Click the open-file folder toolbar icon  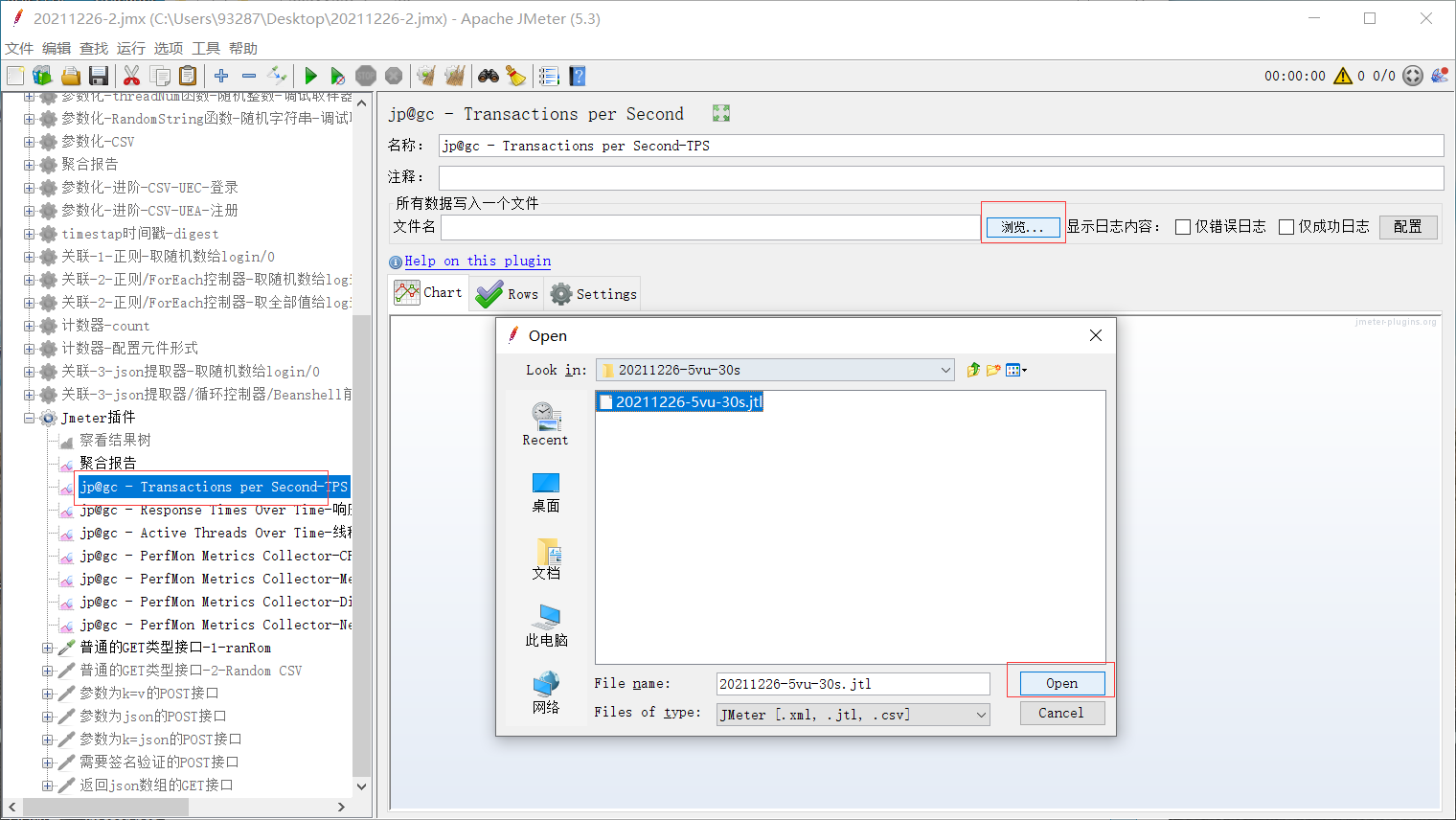click(70, 76)
